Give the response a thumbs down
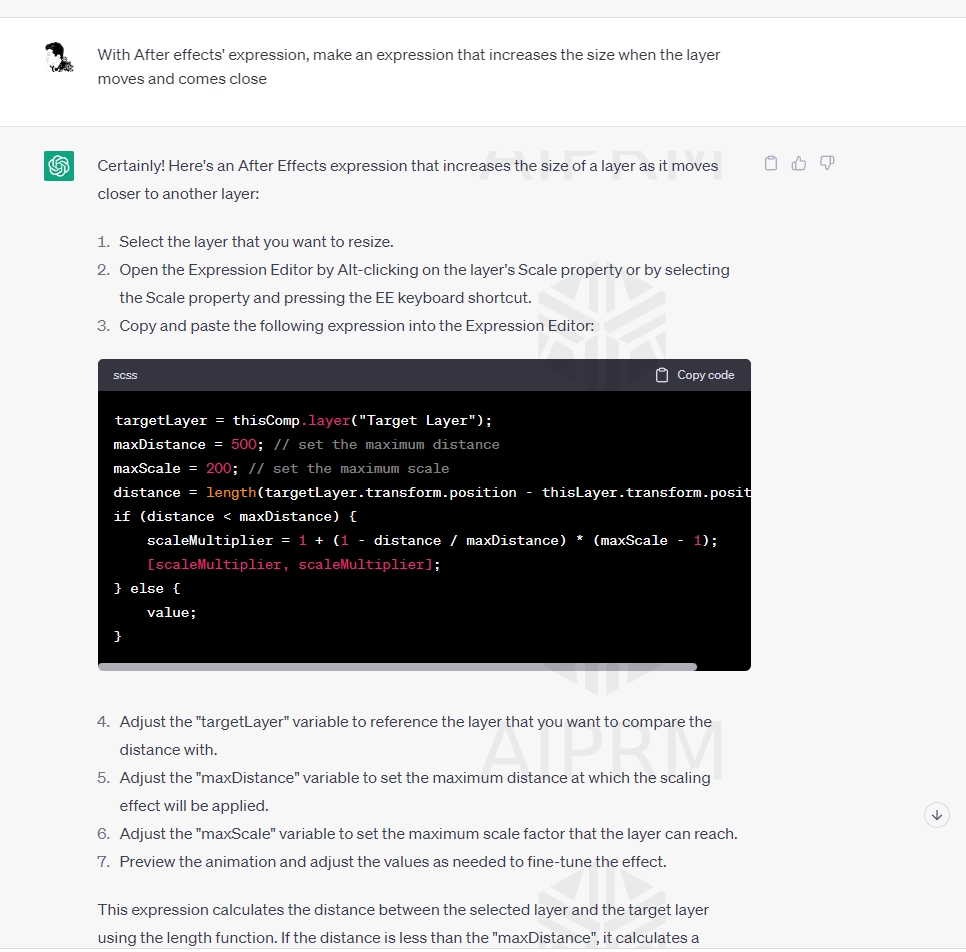Image resolution: width=966 pixels, height=952 pixels. [827, 163]
